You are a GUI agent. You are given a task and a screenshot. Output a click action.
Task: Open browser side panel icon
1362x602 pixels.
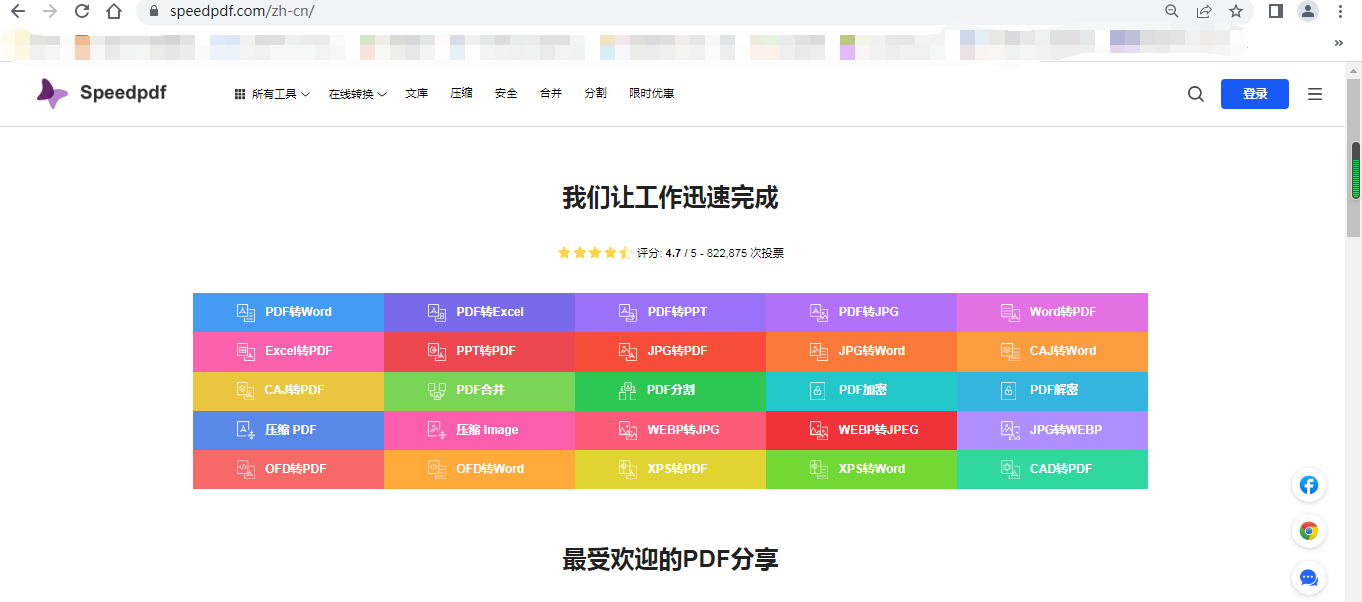[x=1276, y=11]
